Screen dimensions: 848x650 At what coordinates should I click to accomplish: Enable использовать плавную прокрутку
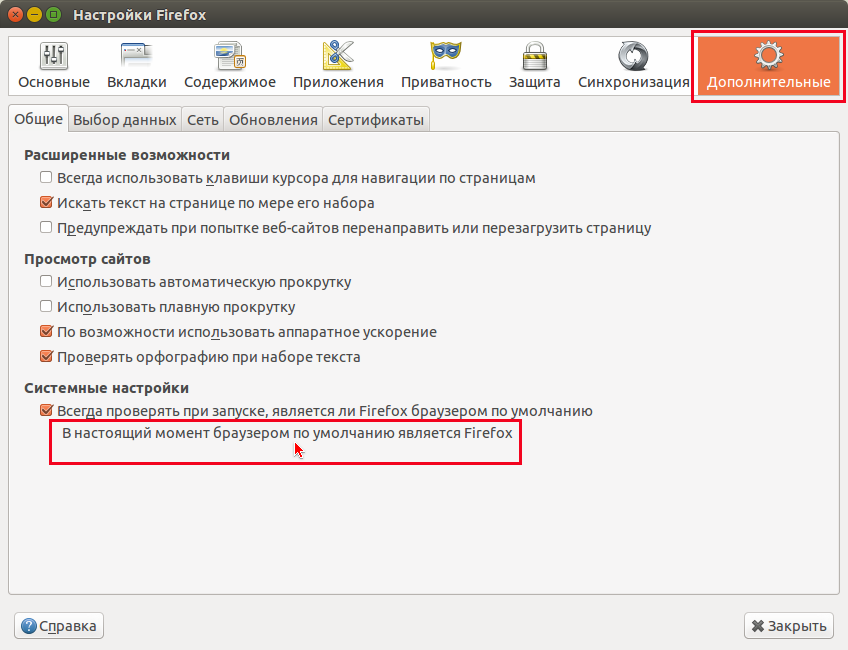(45, 307)
